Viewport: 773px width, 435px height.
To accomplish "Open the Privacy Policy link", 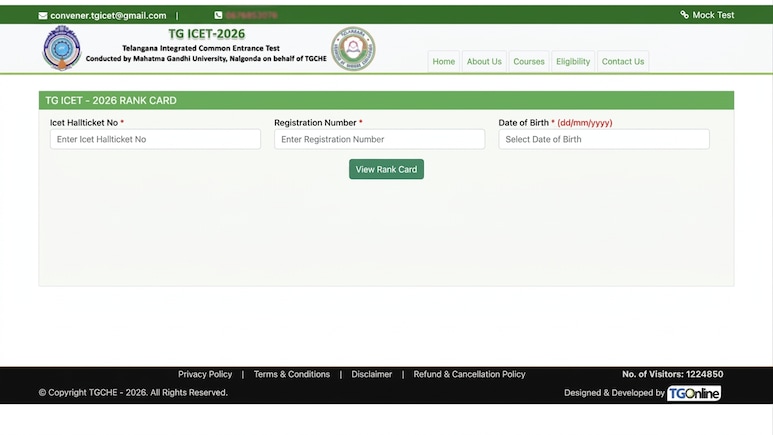I will coord(205,374).
